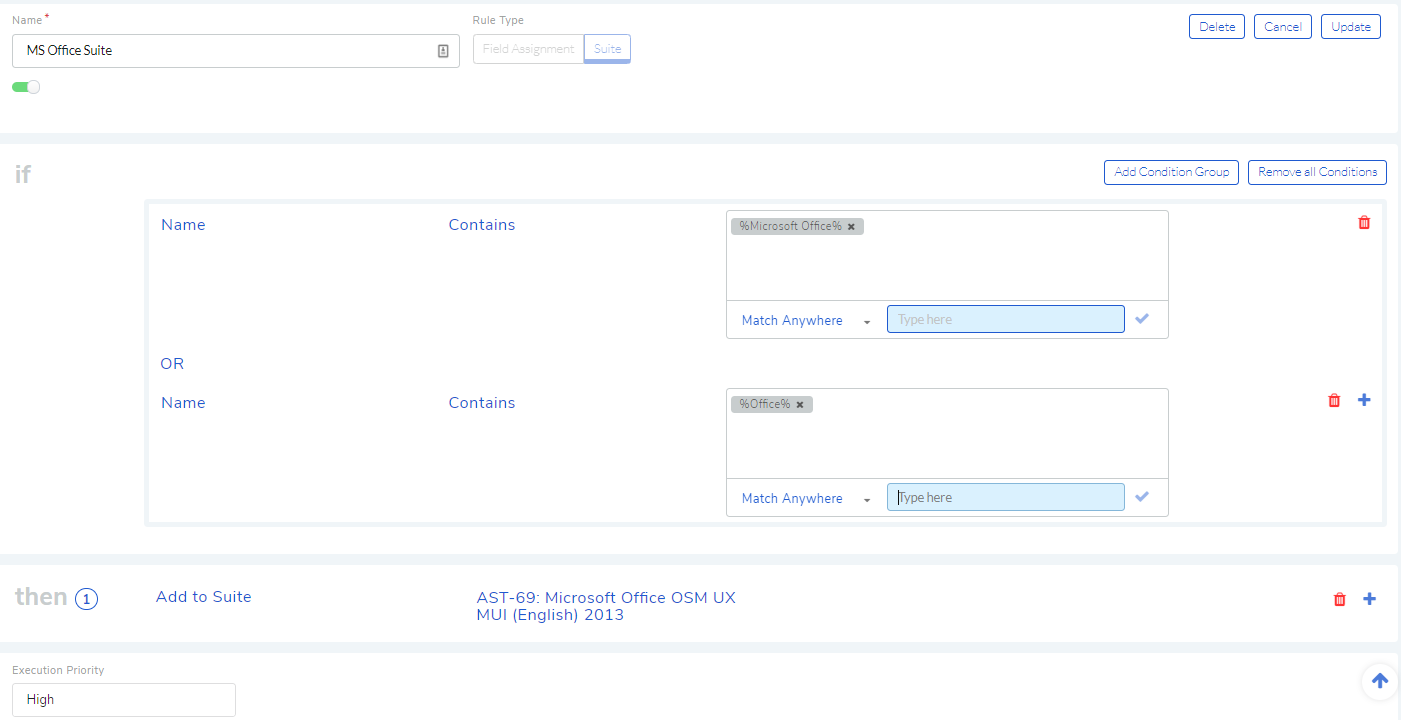This screenshot has width=1401, height=720.
Task: Open second Match Anywhere dropdown
Action: [806, 499]
